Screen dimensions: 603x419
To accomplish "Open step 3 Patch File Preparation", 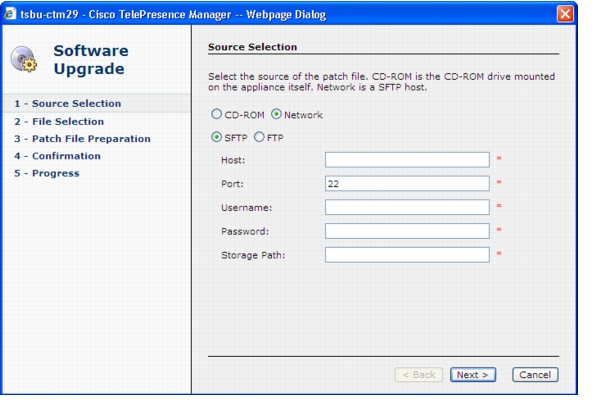I will [x=82, y=139].
